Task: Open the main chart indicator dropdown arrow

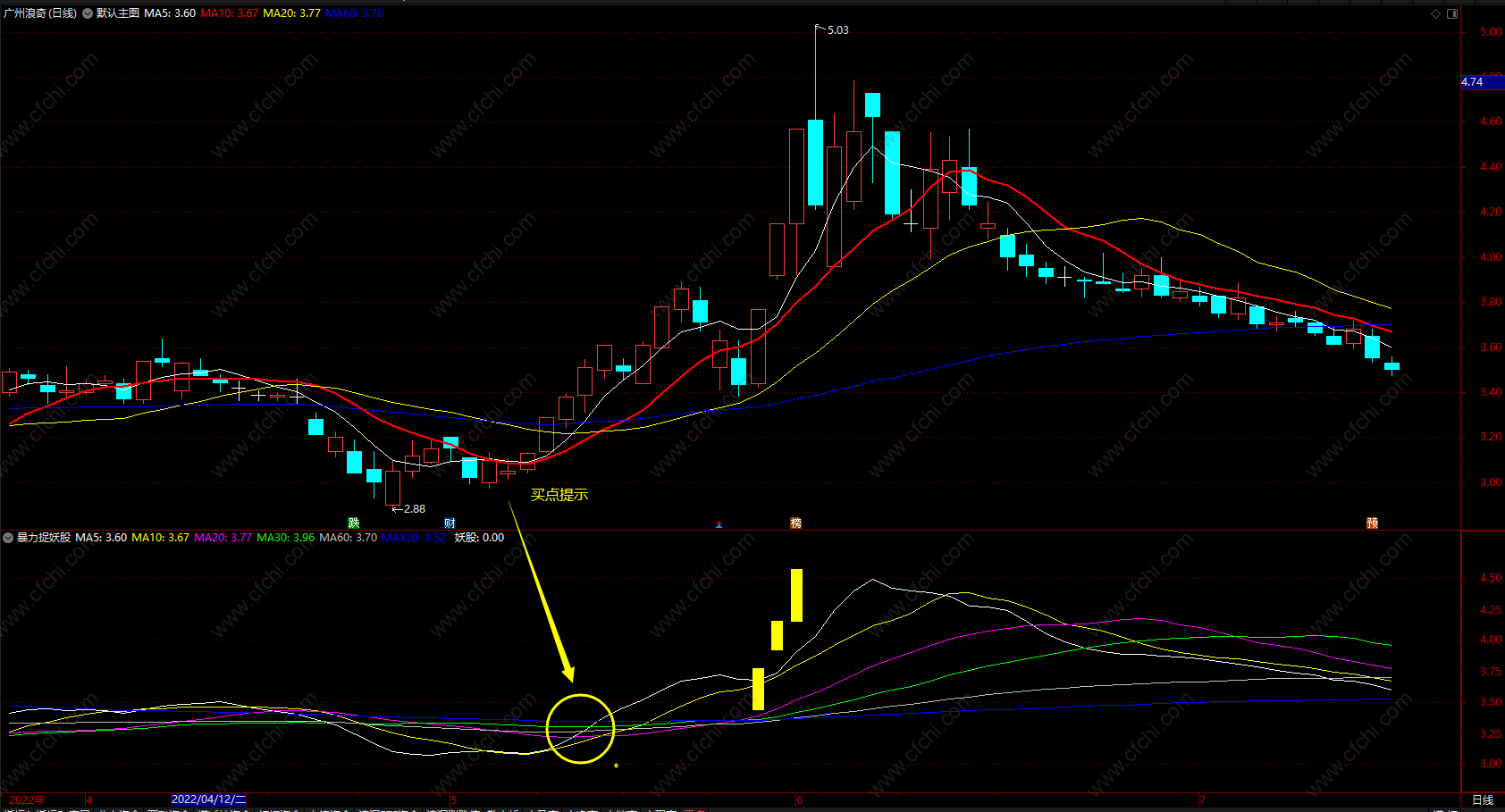Action: [88, 13]
